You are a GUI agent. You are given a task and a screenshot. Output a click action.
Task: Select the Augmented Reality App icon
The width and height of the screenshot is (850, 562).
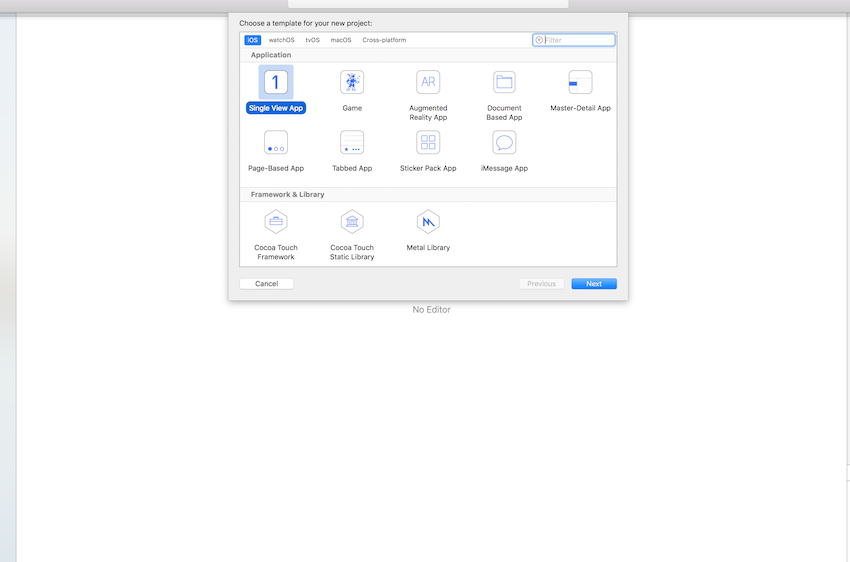click(x=428, y=82)
